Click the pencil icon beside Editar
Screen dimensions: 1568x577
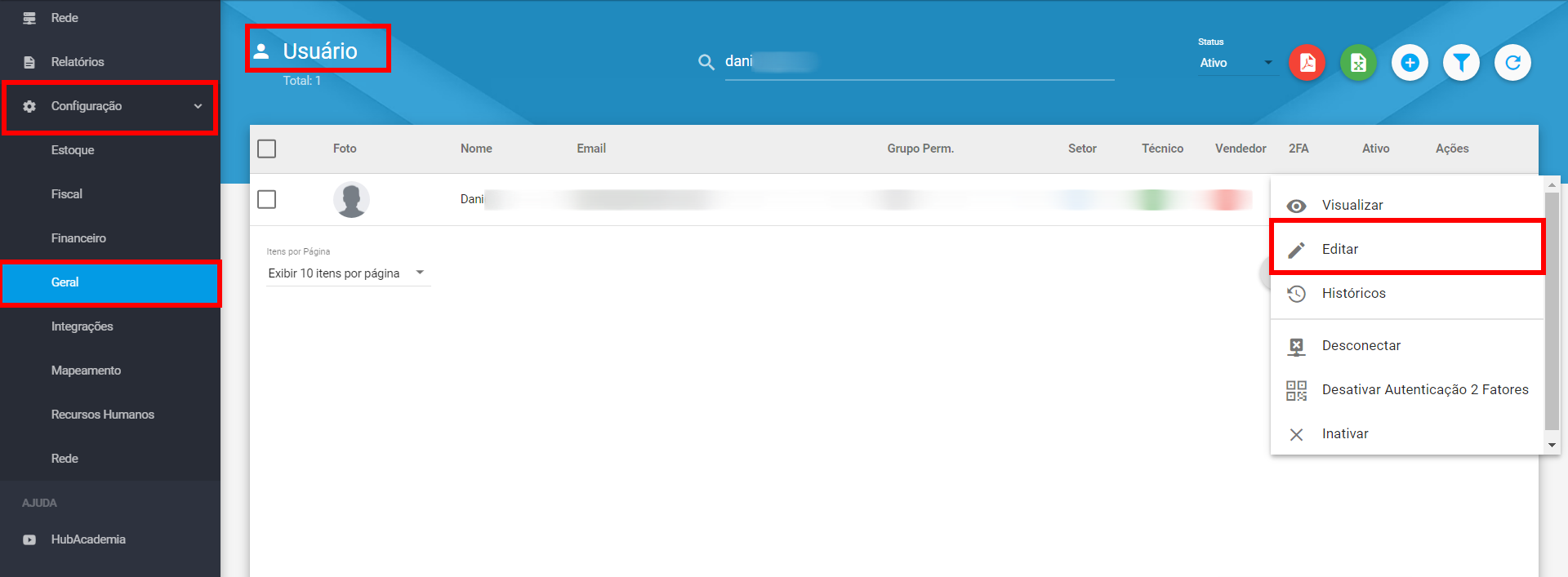[x=1296, y=250]
